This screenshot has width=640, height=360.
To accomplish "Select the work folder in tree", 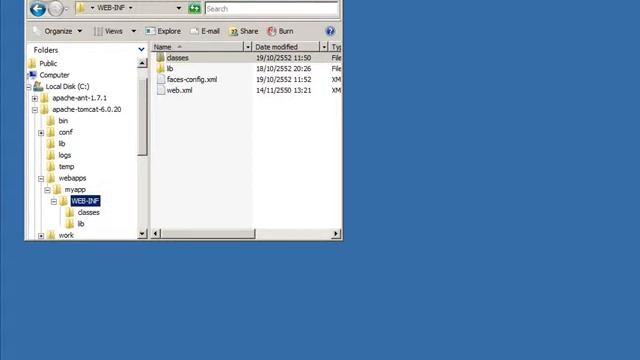I will point(66,235).
